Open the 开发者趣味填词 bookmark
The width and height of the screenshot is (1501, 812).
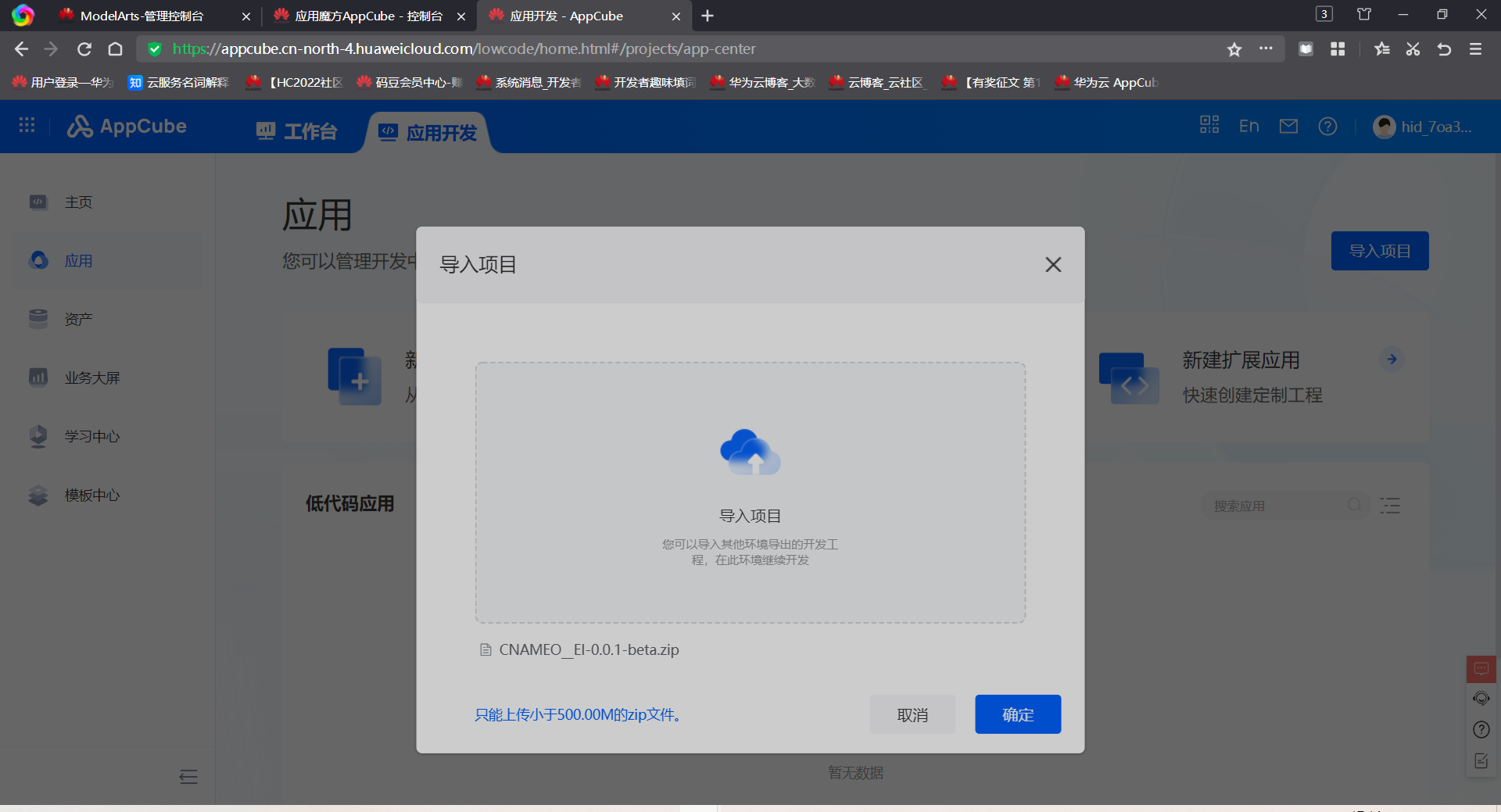click(x=645, y=82)
